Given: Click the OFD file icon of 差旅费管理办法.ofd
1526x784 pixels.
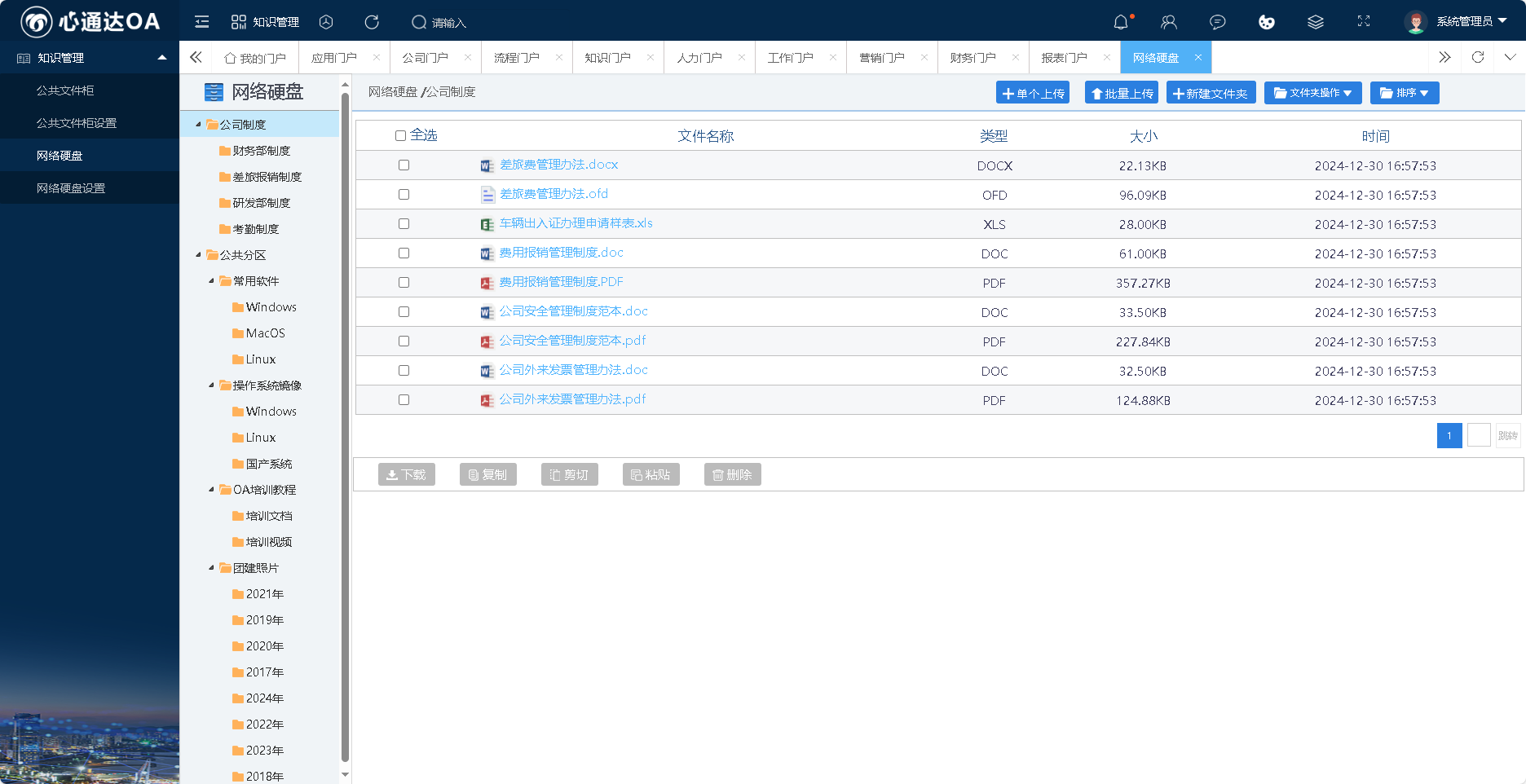Looking at the screenshot, I should (487, 195).
